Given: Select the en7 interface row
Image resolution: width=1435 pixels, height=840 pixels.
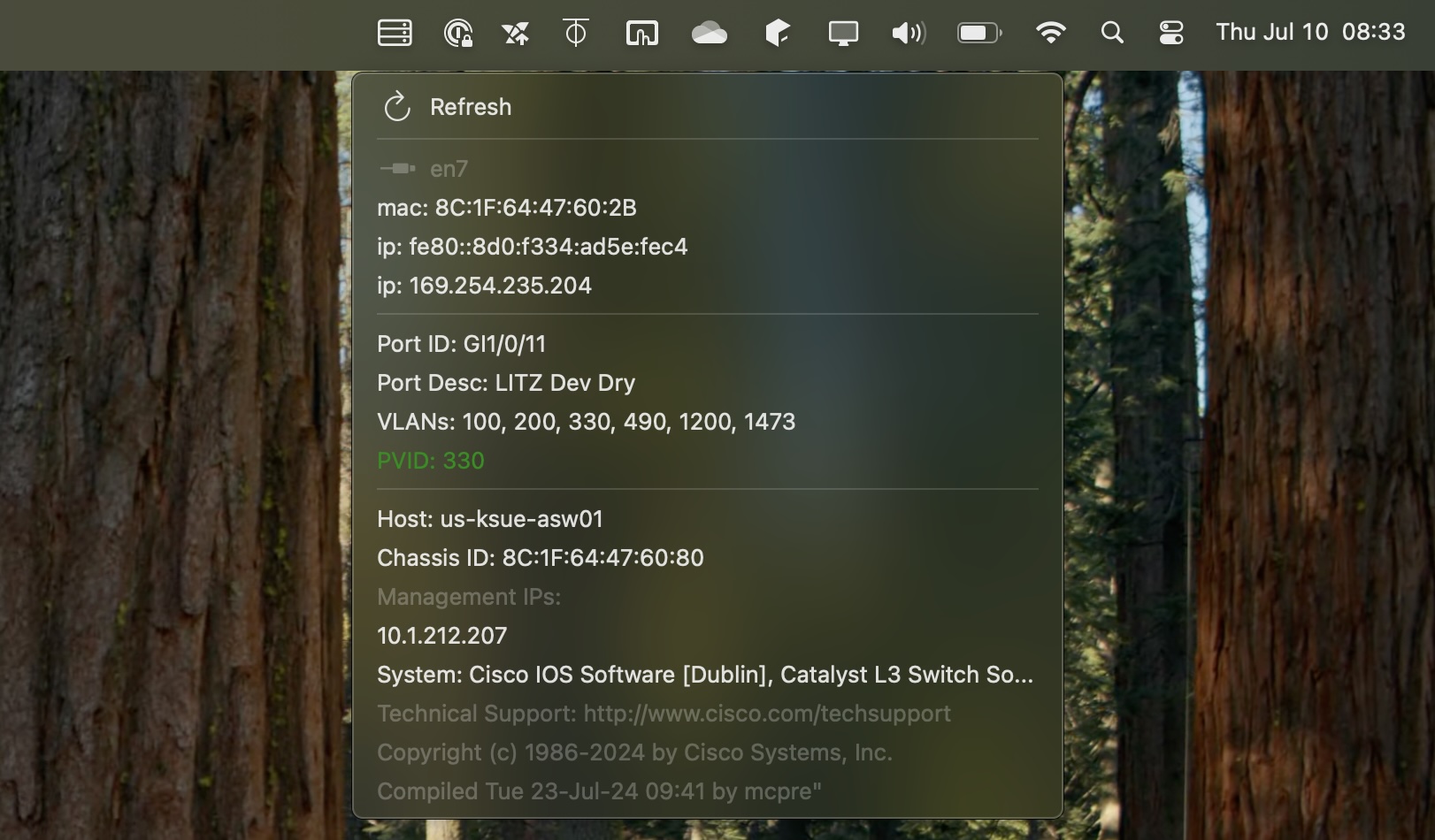Looking at the screenshot, I should [x=708, y=169].
